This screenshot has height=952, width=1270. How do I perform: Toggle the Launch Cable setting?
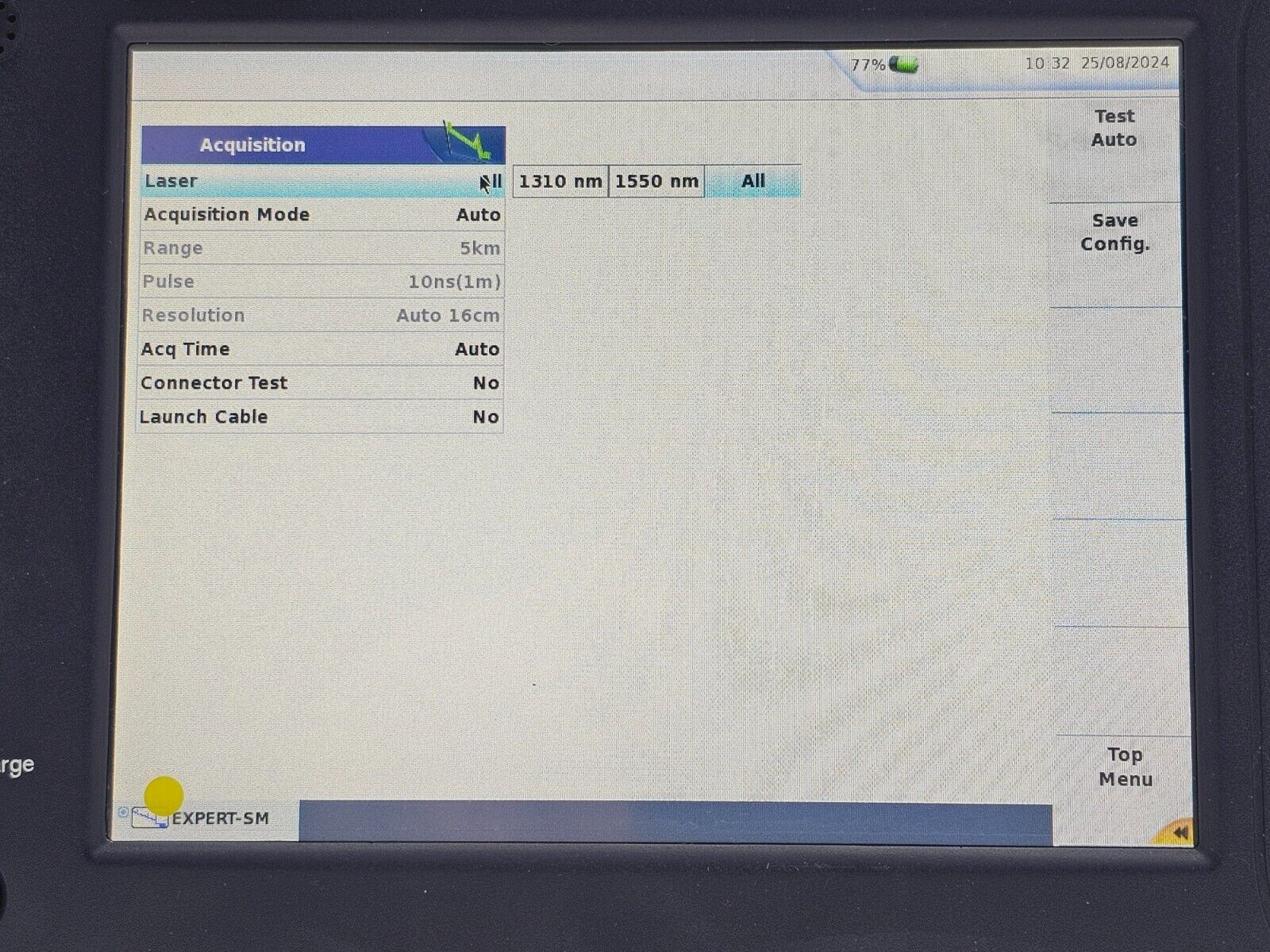321,417
